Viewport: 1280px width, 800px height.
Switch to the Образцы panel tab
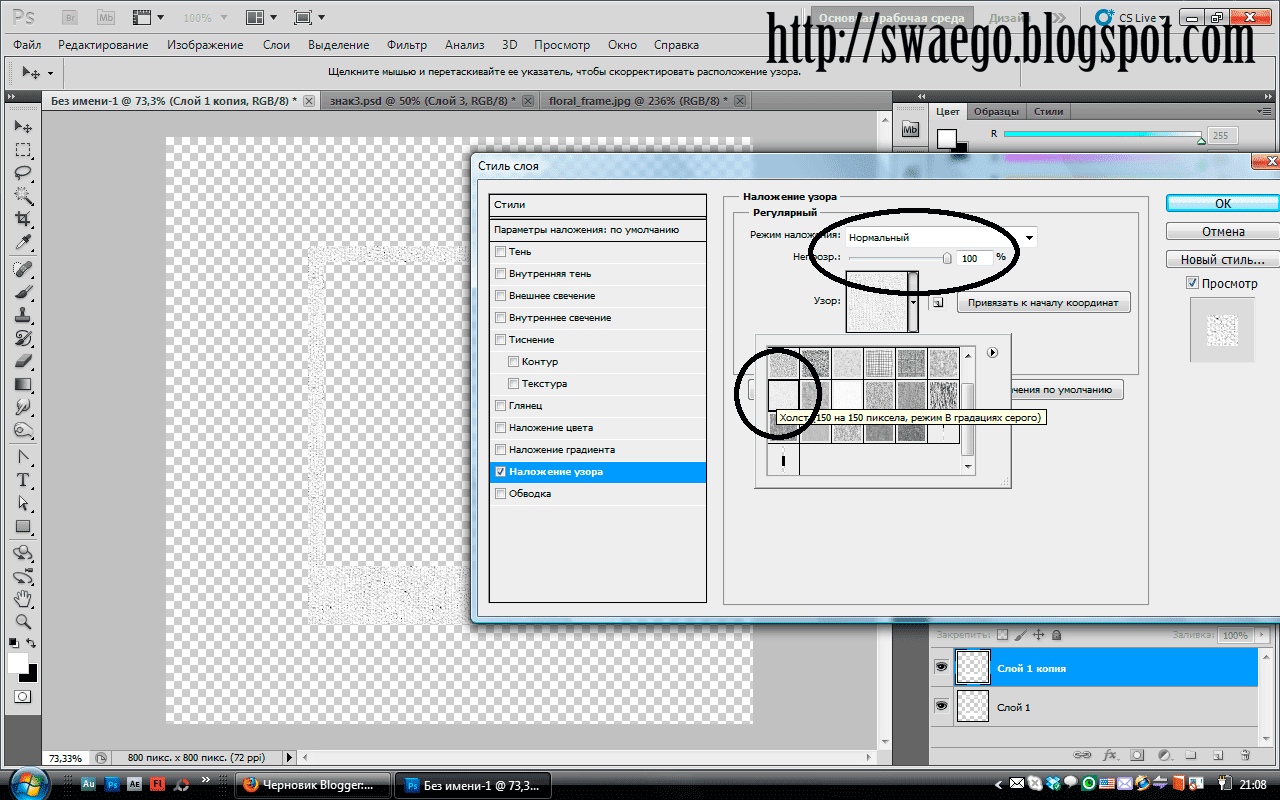tap(996, 111)
